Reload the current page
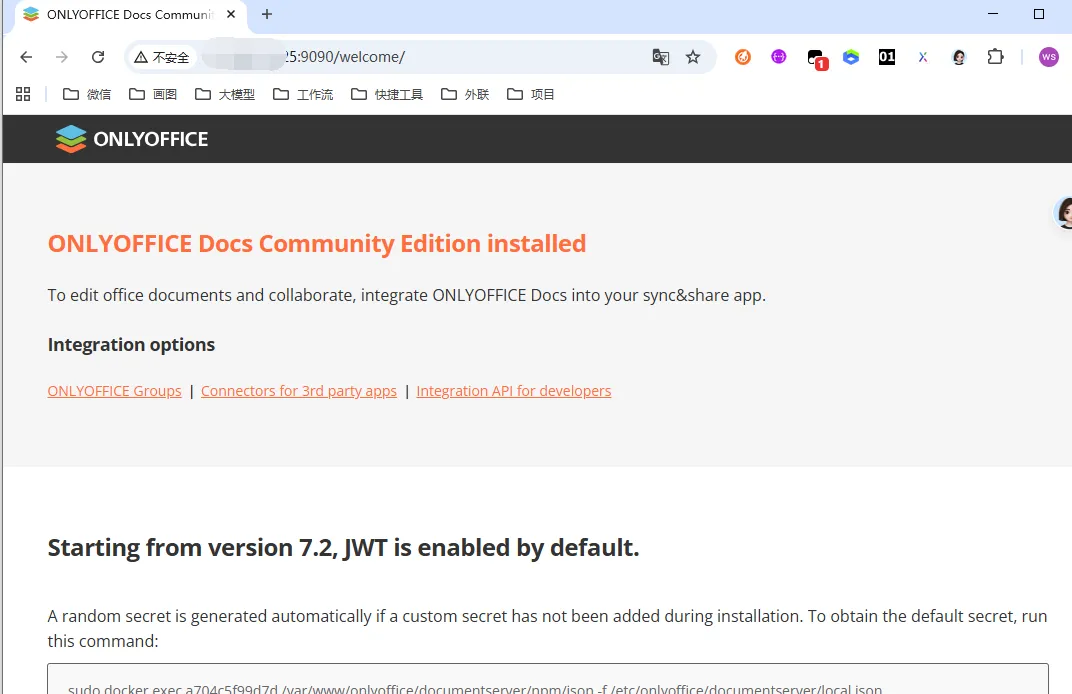Image resolution: width=1072 pixels, height=694 pixels. tap(98, 57)
